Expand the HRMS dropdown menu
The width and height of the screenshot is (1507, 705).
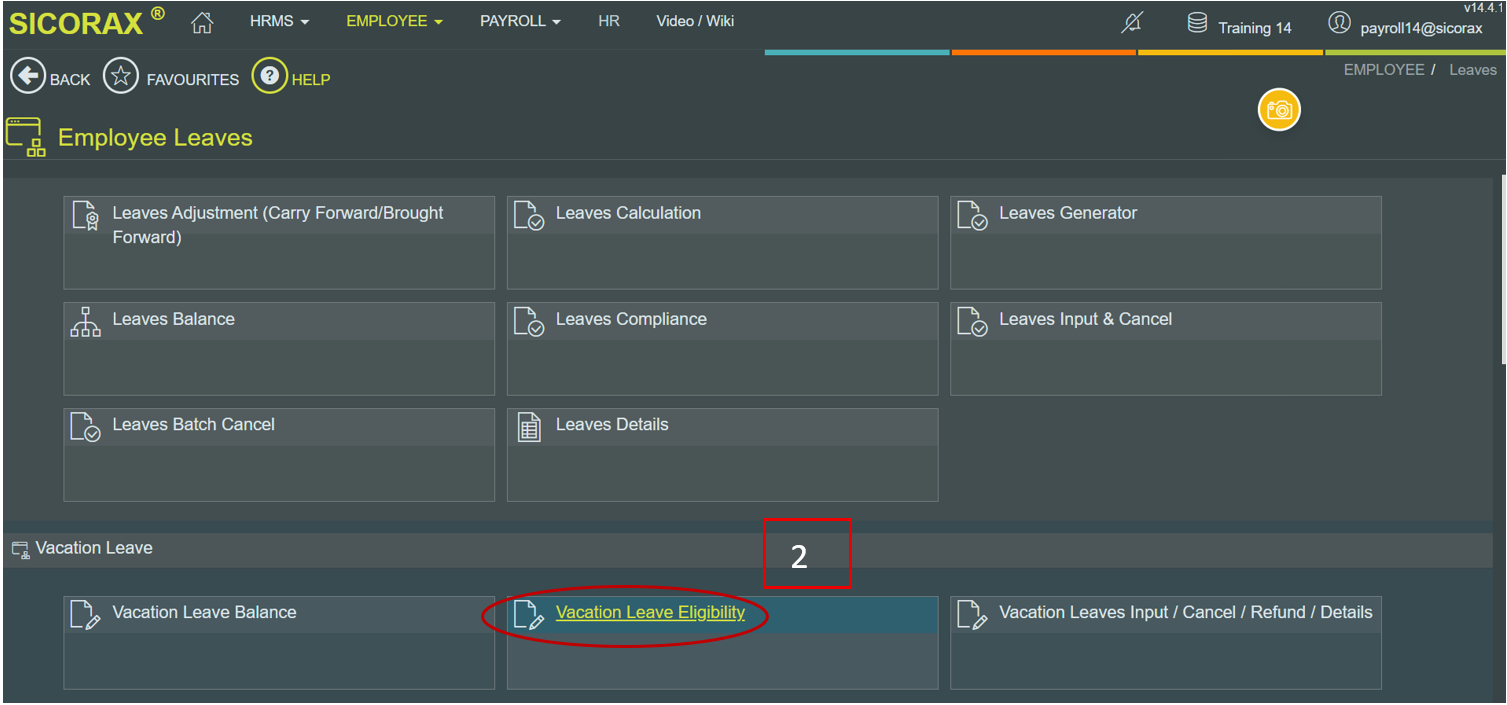tap(279, 21)
